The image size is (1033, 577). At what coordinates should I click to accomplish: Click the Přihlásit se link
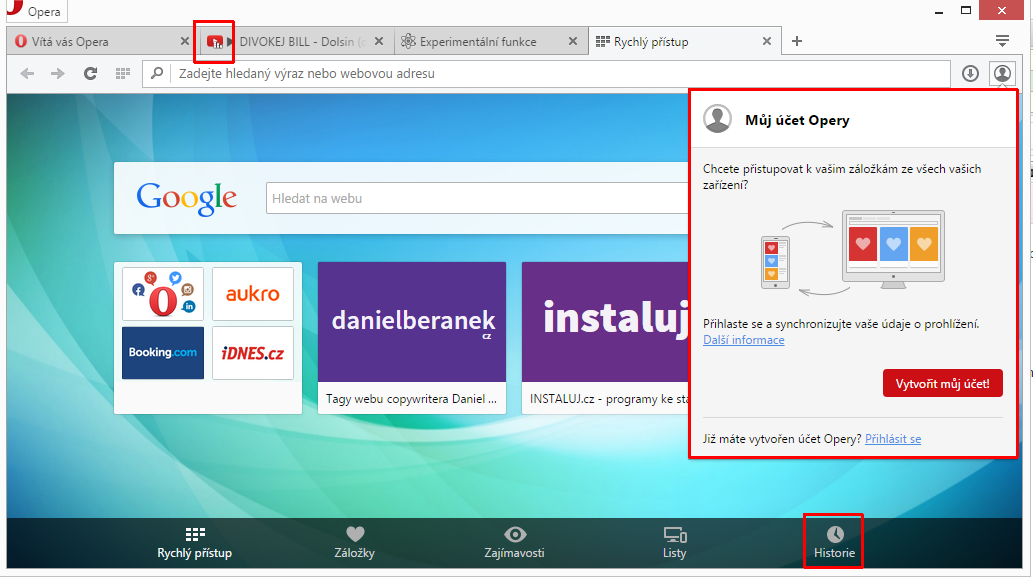(893, 439)
